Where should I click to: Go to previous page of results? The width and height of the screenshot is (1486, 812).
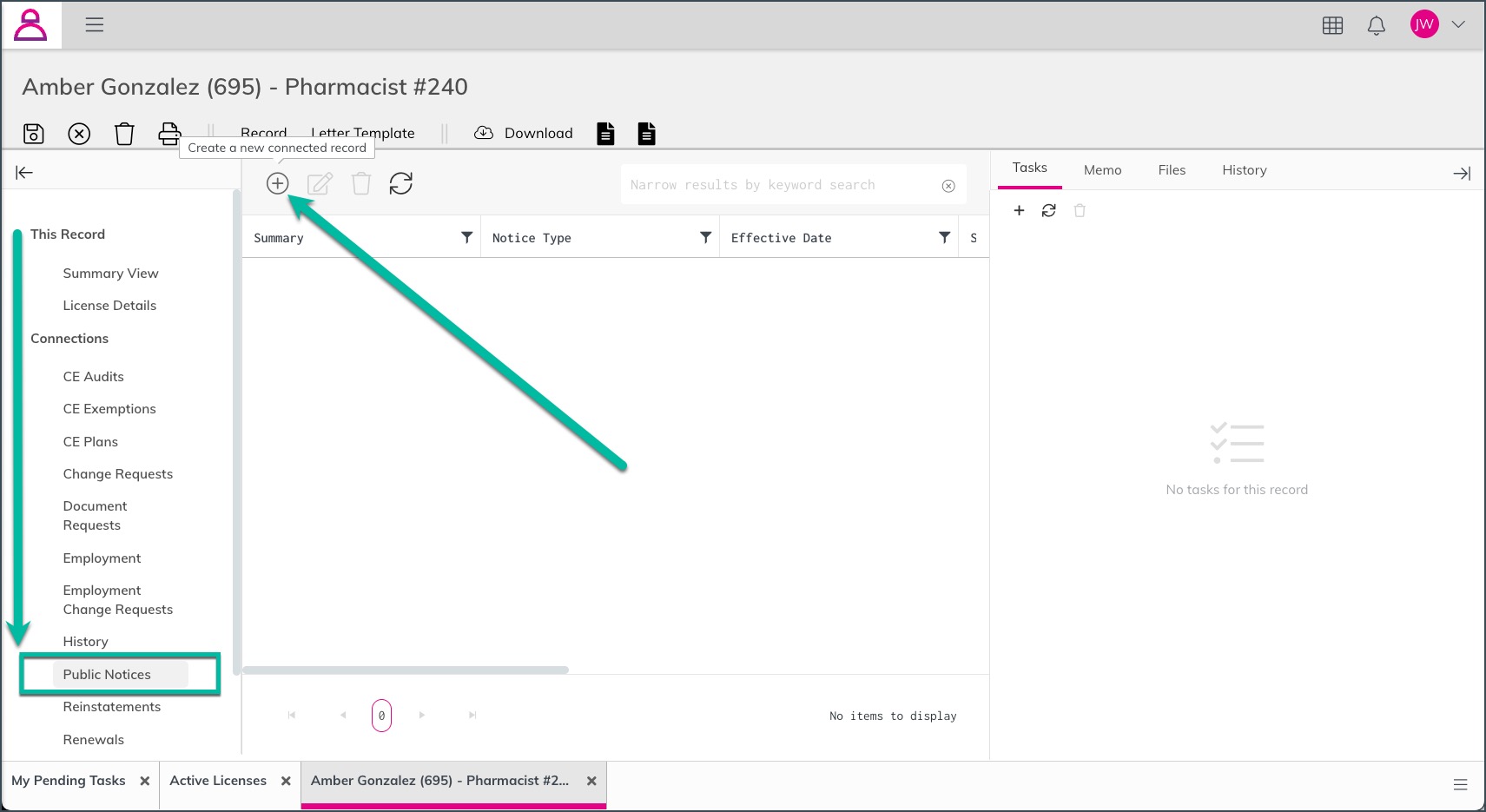(x=343, y=716)
